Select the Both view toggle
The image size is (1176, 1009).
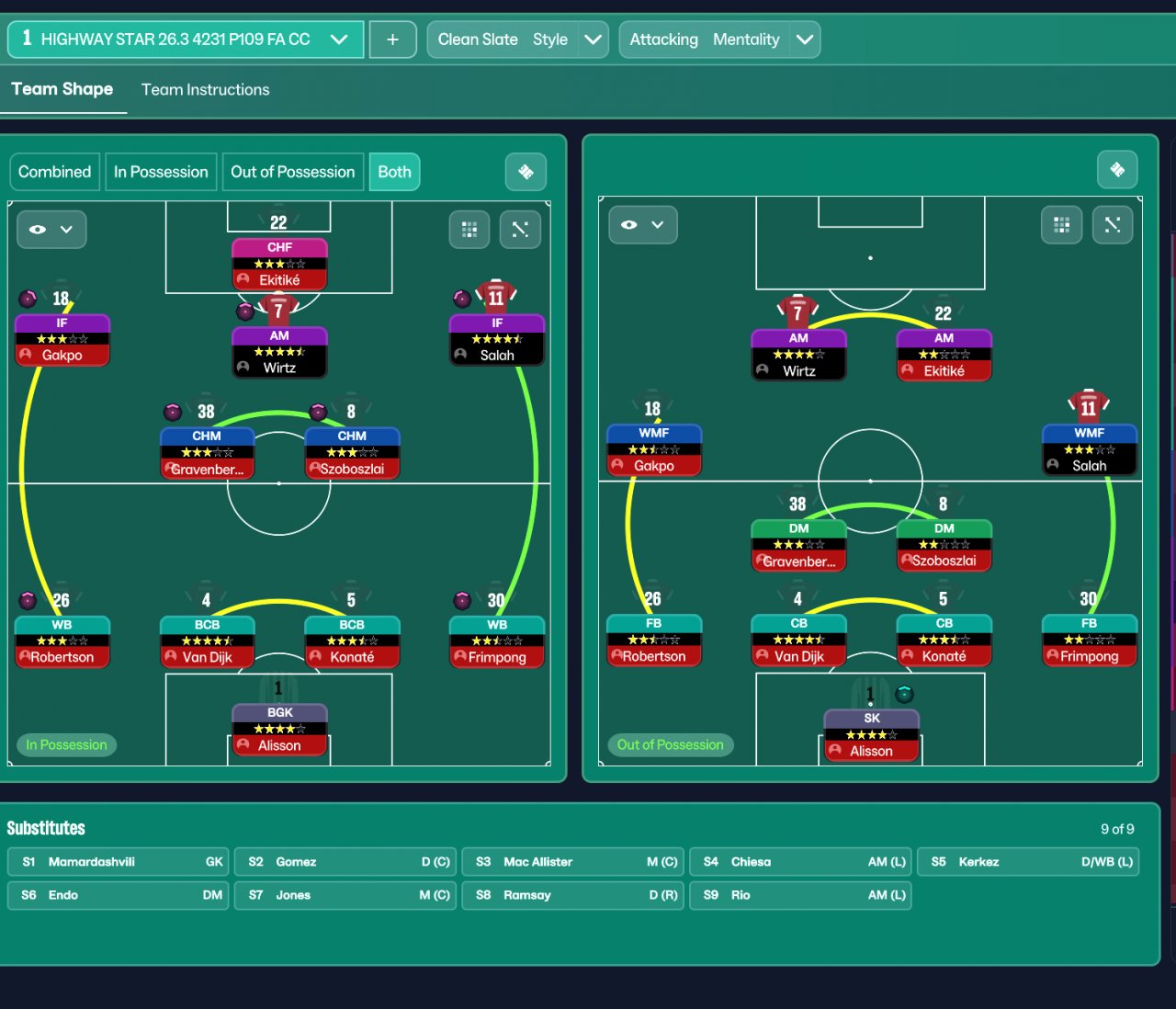pos(394,172)
